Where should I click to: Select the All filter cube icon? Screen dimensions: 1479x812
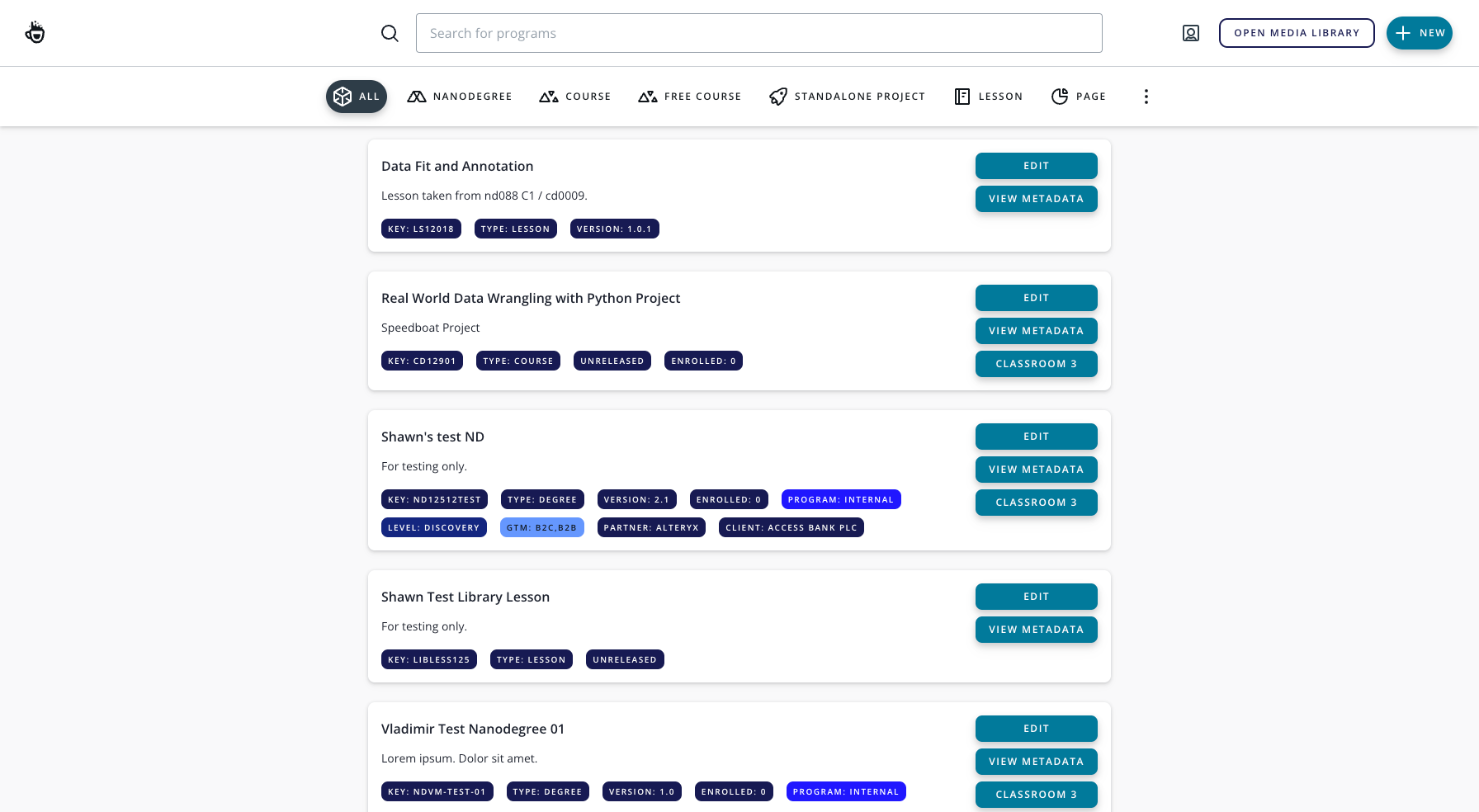(x=343, y=97)
